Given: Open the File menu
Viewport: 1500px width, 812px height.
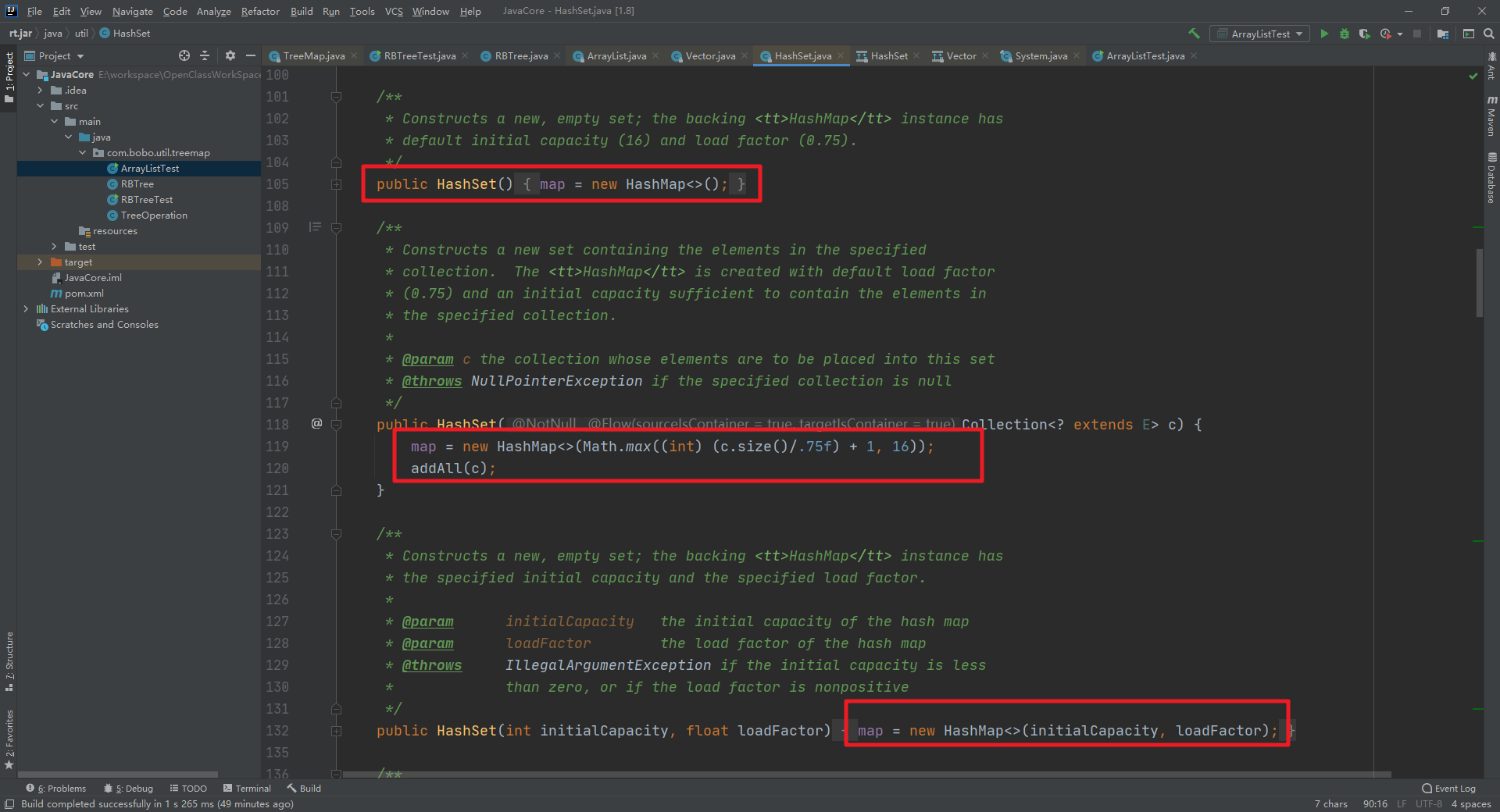Looking at the screenshot, I should (34, 11).
